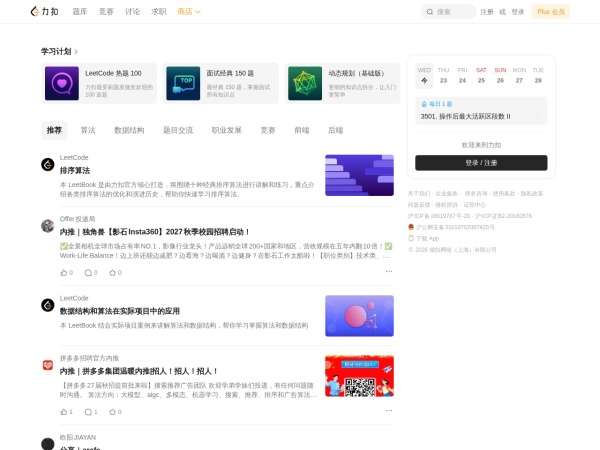Open the 竞赛 nav item in header
Image resolution: width=600 pixels, height=450 pixels.
106,12
